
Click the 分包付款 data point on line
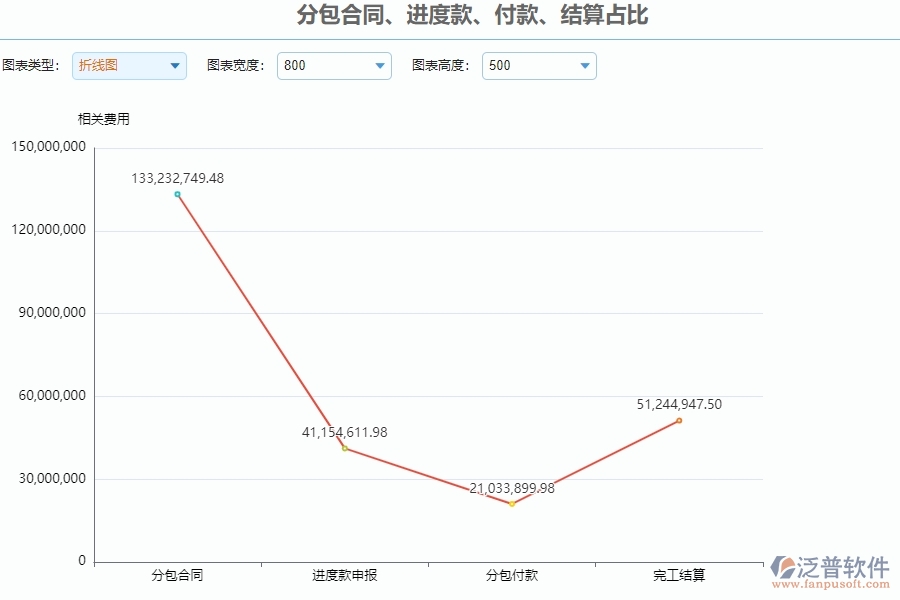512,504
